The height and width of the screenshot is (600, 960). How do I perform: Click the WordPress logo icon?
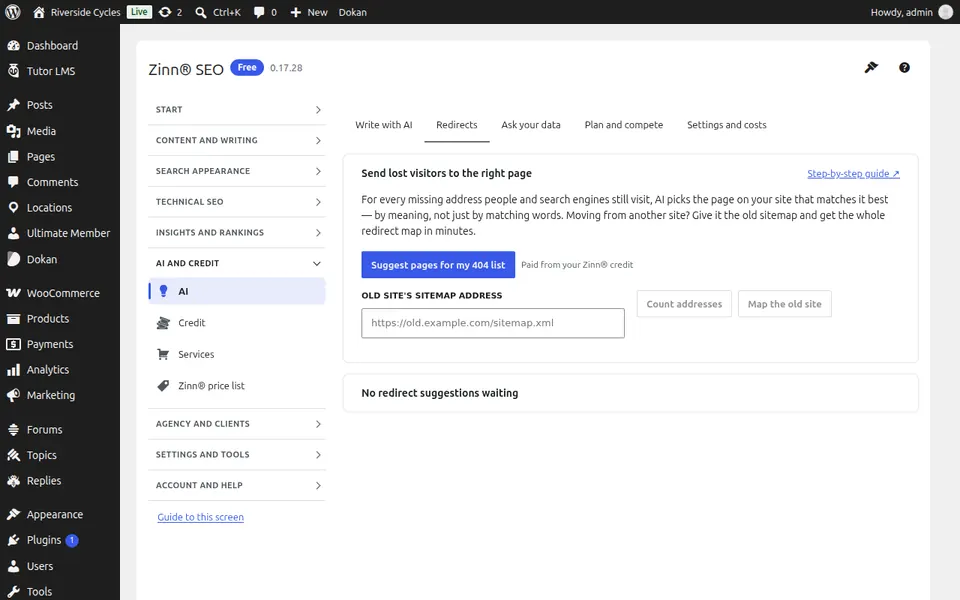click(x=13, y=12)
